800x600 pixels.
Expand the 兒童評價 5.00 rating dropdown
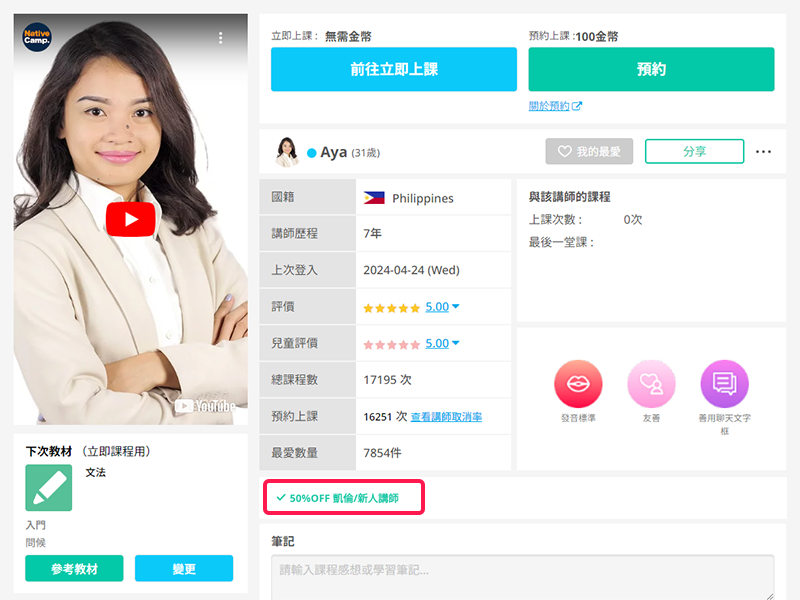[442, 343]
